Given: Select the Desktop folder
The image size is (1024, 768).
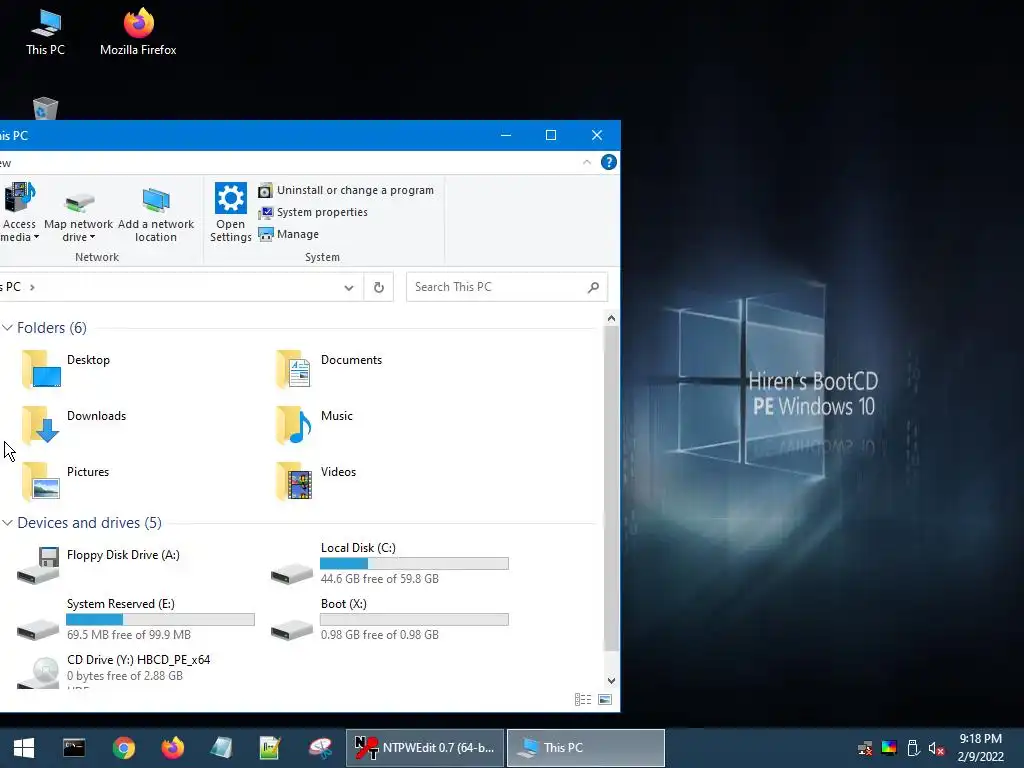Looking at the screenshot, I should 65,369.
